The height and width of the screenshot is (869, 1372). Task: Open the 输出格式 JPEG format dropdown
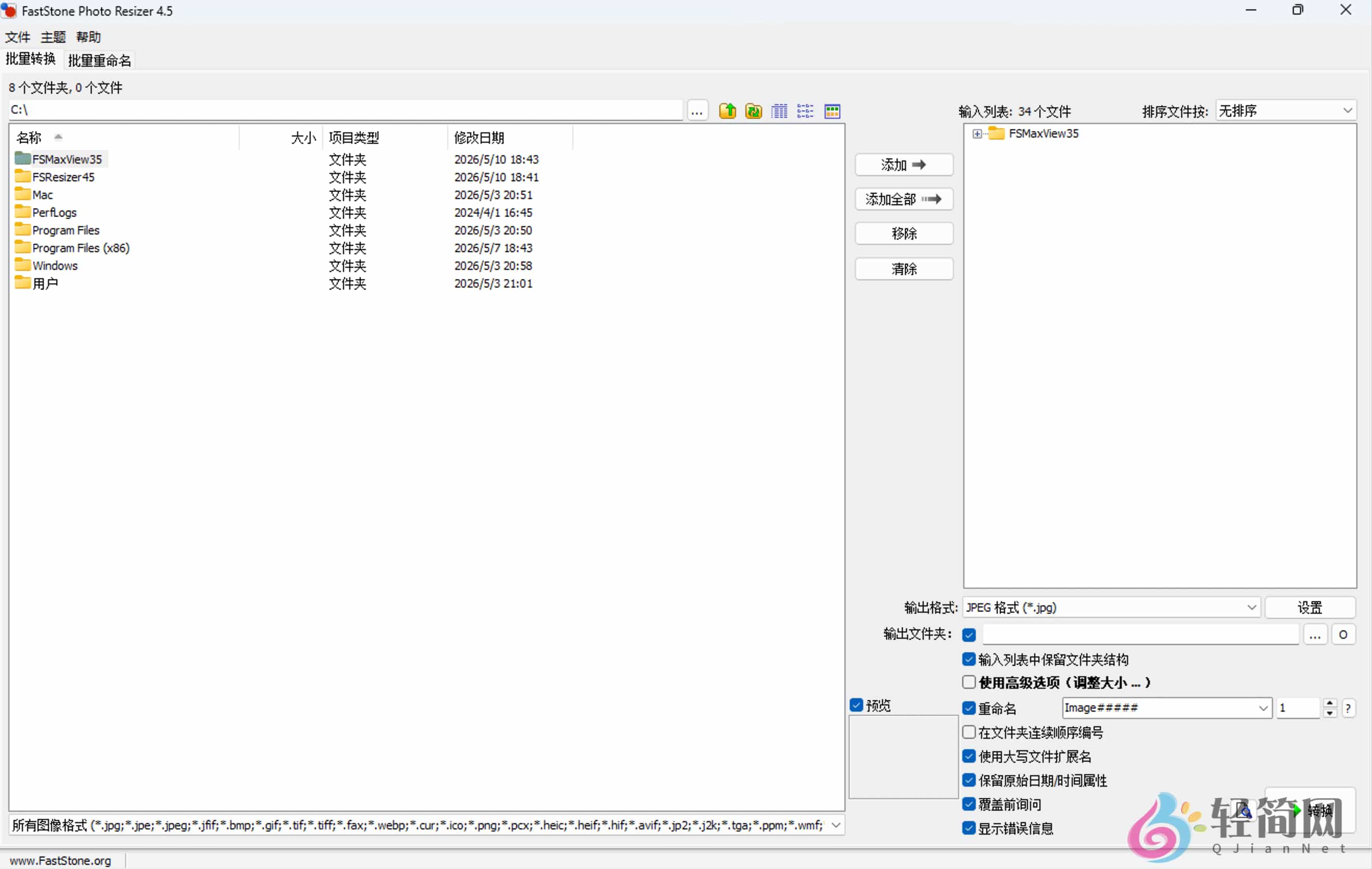point(1111,607)
